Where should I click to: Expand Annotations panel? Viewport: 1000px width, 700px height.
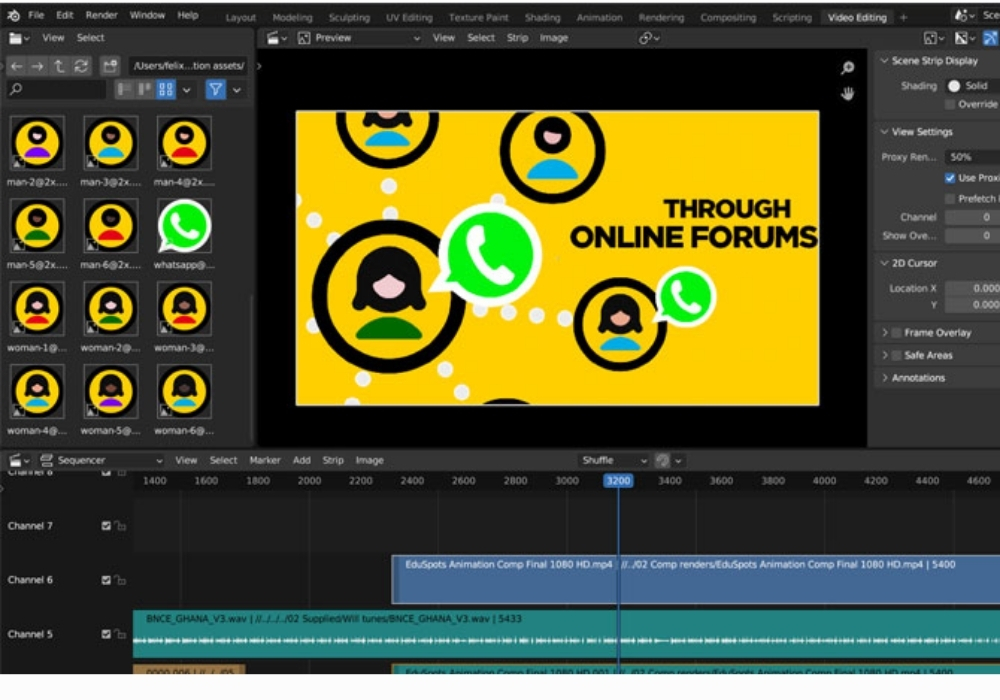(885, 378)
